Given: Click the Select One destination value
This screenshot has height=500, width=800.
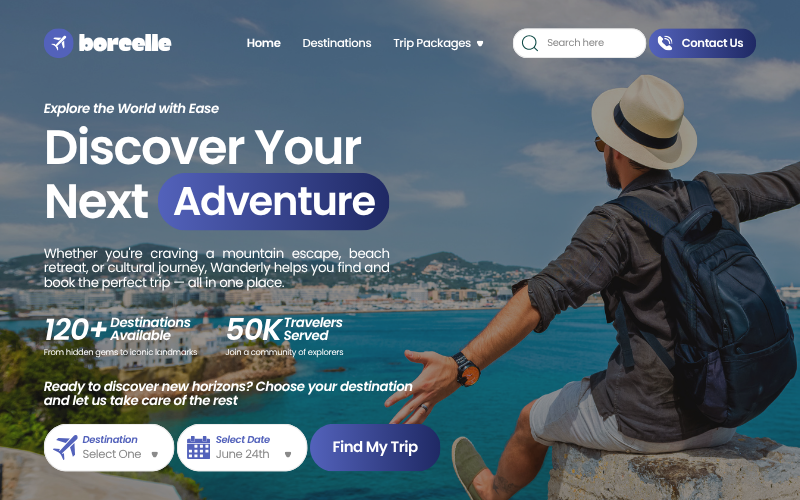Looking at the screenshot, I should click(x=112, y=454).
